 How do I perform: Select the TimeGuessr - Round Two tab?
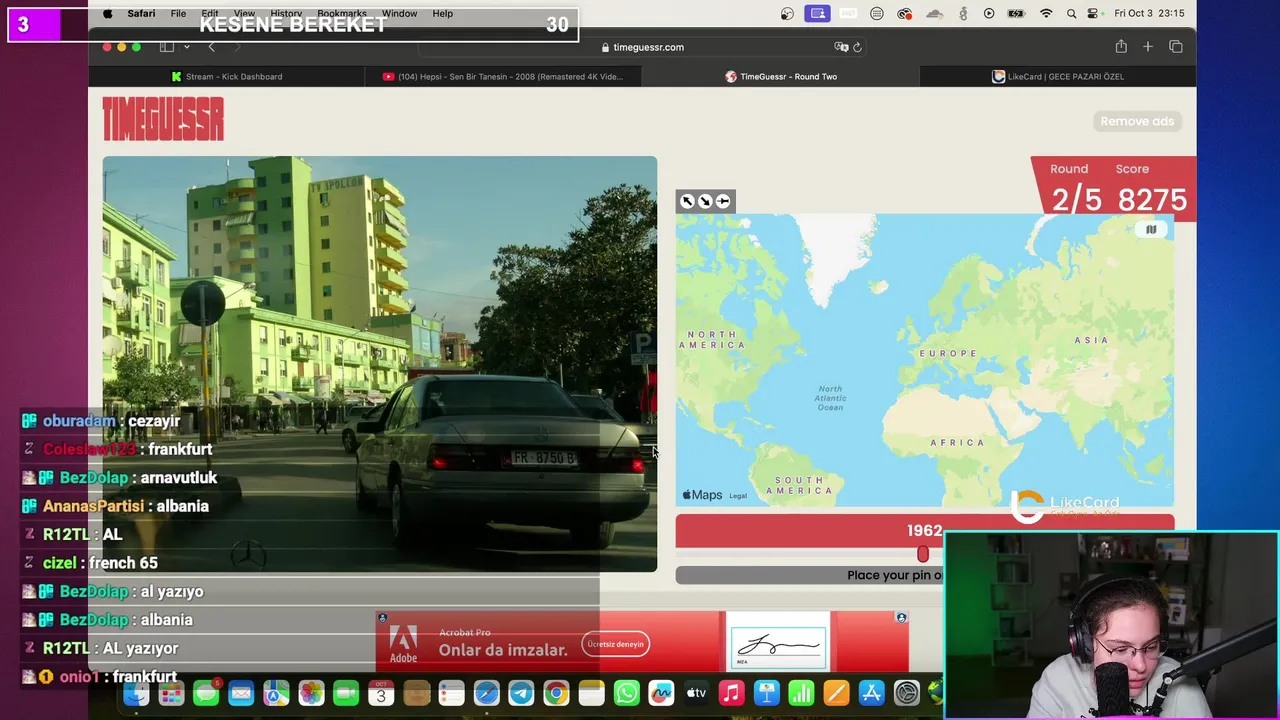(781, 76)
